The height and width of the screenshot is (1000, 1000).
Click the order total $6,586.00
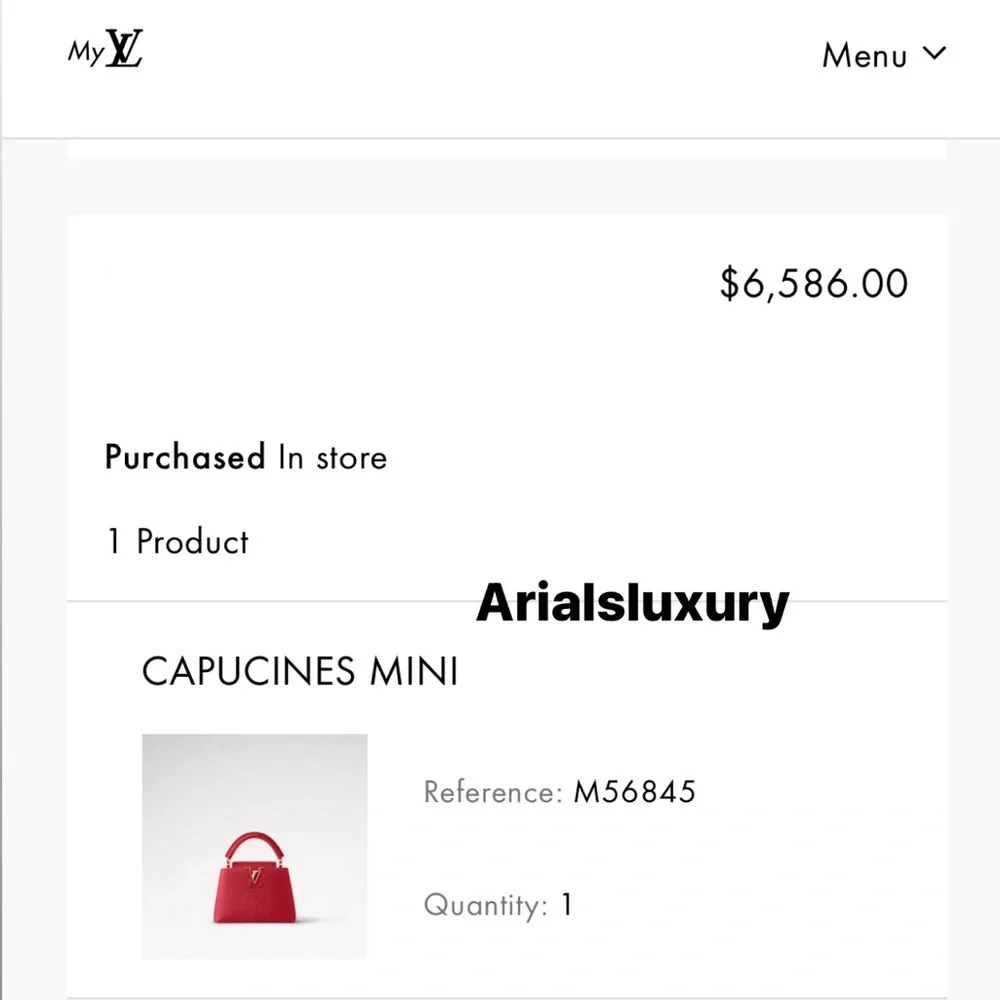tap(813, 284)
